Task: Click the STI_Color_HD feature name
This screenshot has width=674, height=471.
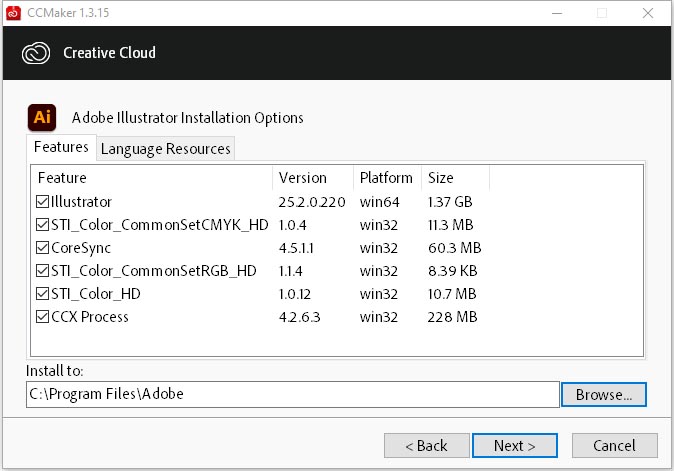Action: point(96,294)
